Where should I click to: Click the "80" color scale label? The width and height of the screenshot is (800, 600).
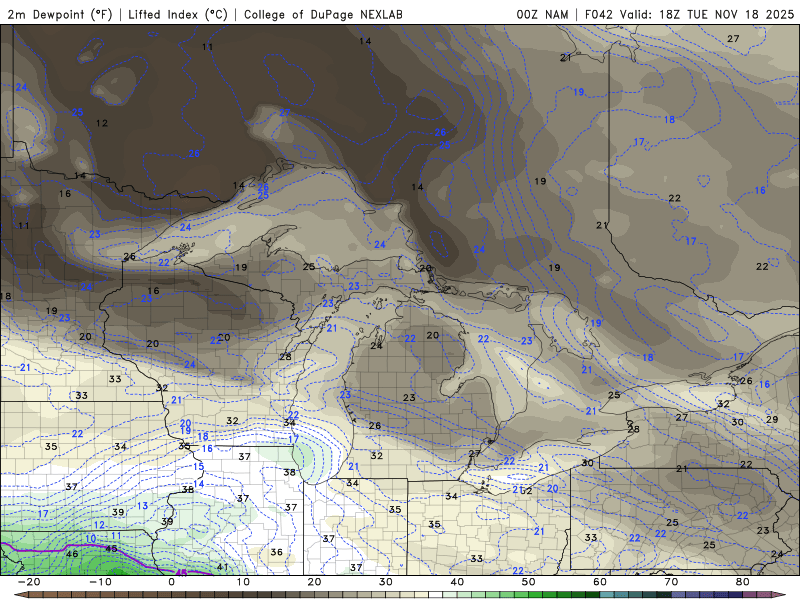[743, 582]
